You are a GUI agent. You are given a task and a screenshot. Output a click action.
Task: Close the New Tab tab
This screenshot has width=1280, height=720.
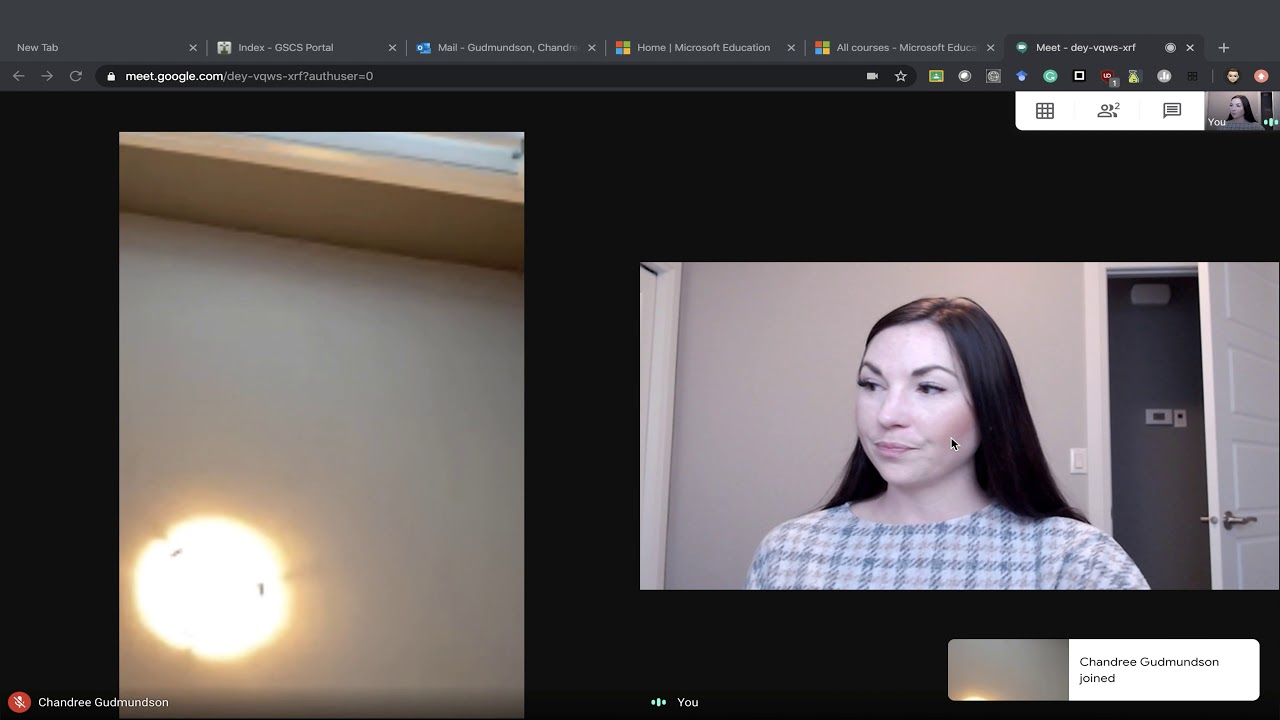pos(193,47)
